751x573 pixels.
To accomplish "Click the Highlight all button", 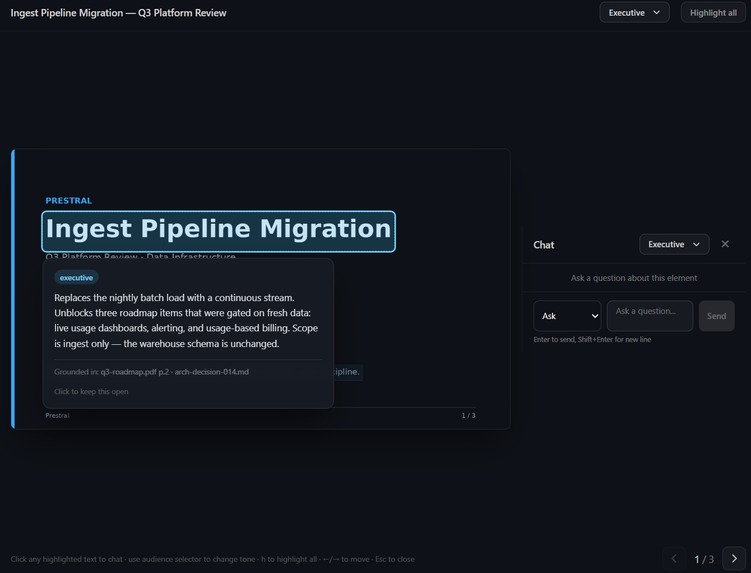I will pos(713,13).
